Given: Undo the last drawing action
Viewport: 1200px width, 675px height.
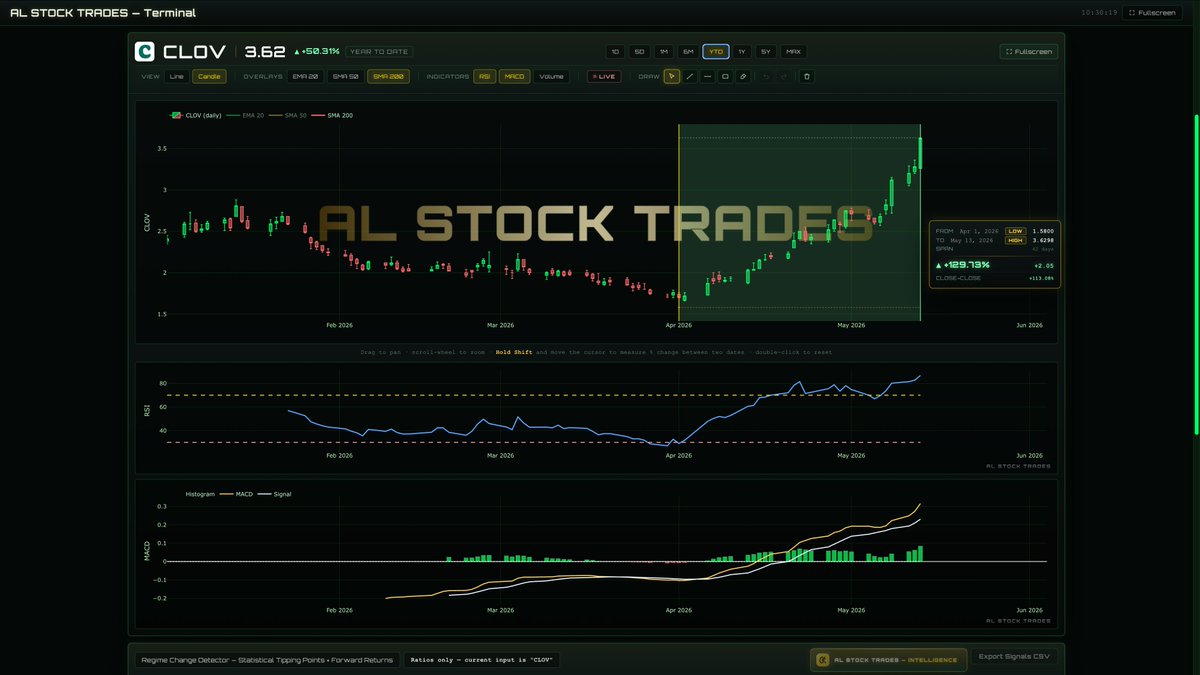Looking at the screenshot, I should pyautogui.click(x=766, y=76).
